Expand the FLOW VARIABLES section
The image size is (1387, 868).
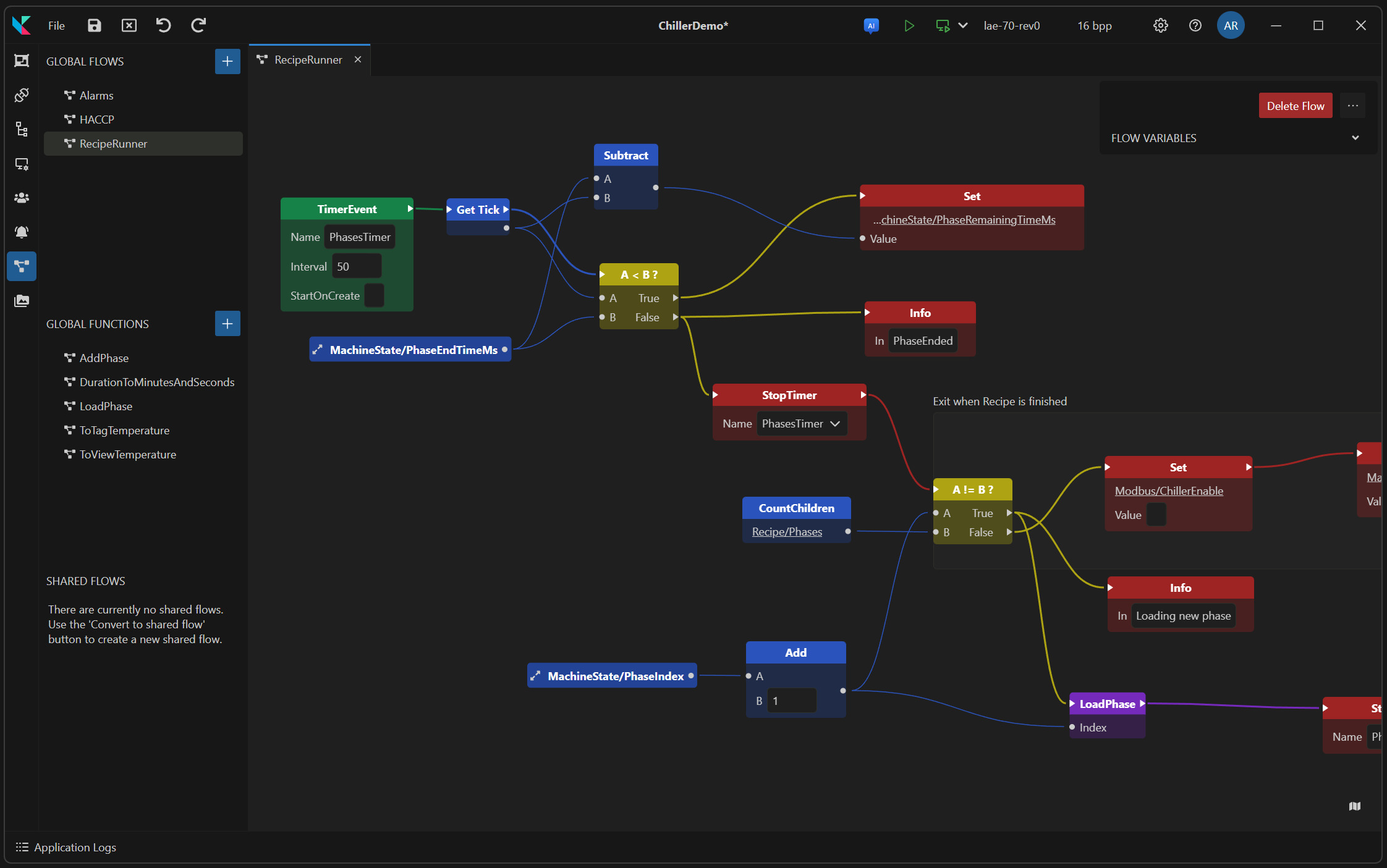click(x=1355, y=138)
